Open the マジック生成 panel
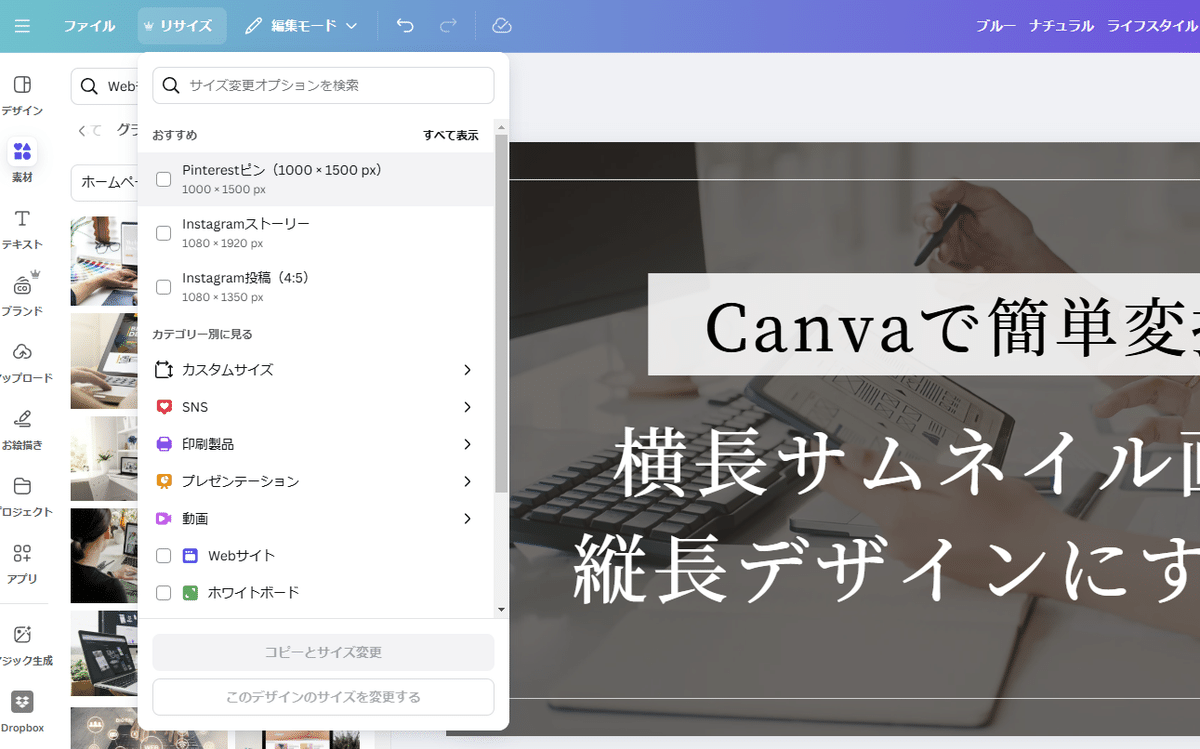The height and width of the screenshot is (749, 1200). tap(22, 645)
